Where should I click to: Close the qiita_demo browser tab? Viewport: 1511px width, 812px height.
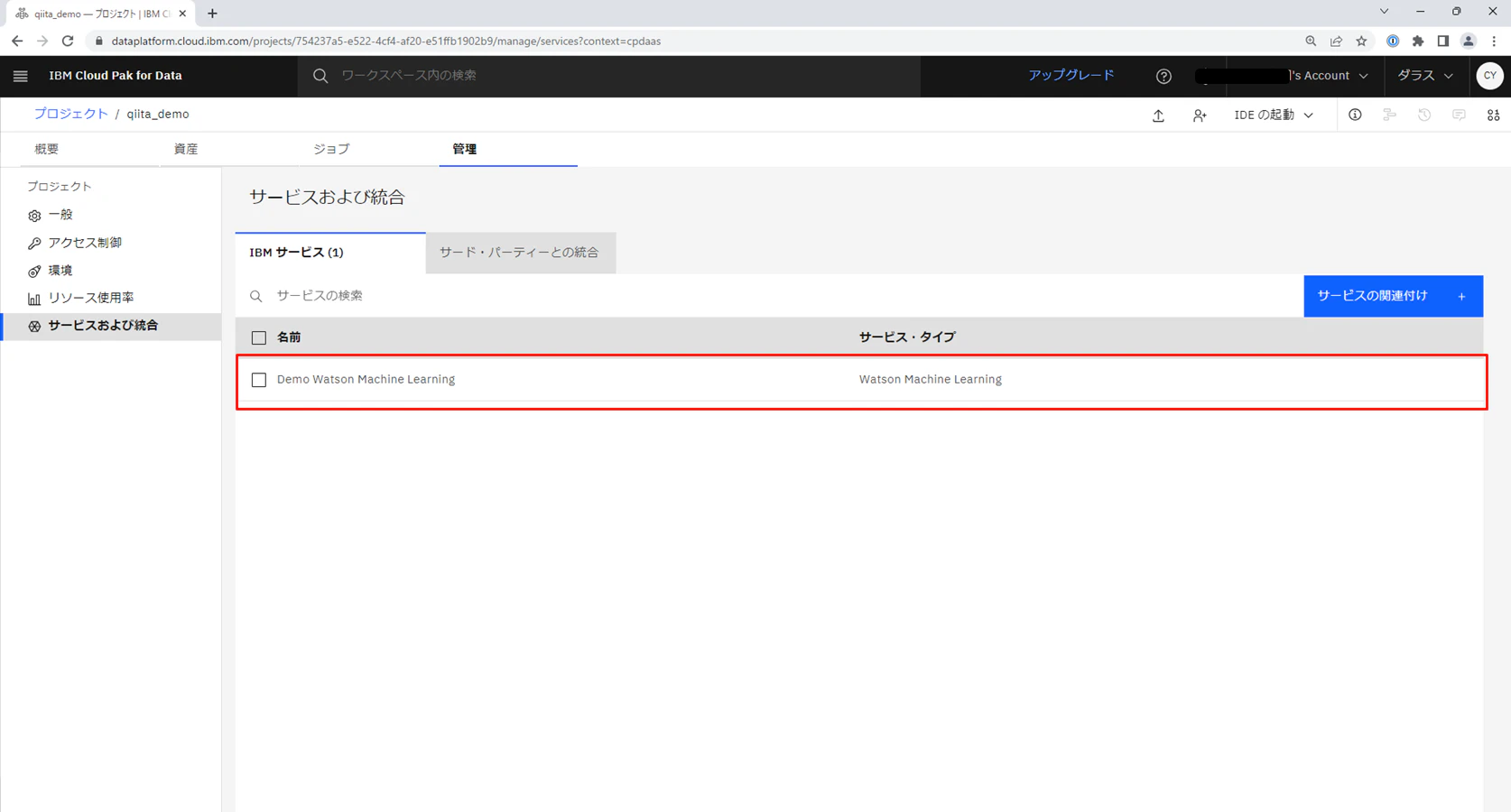182,14
